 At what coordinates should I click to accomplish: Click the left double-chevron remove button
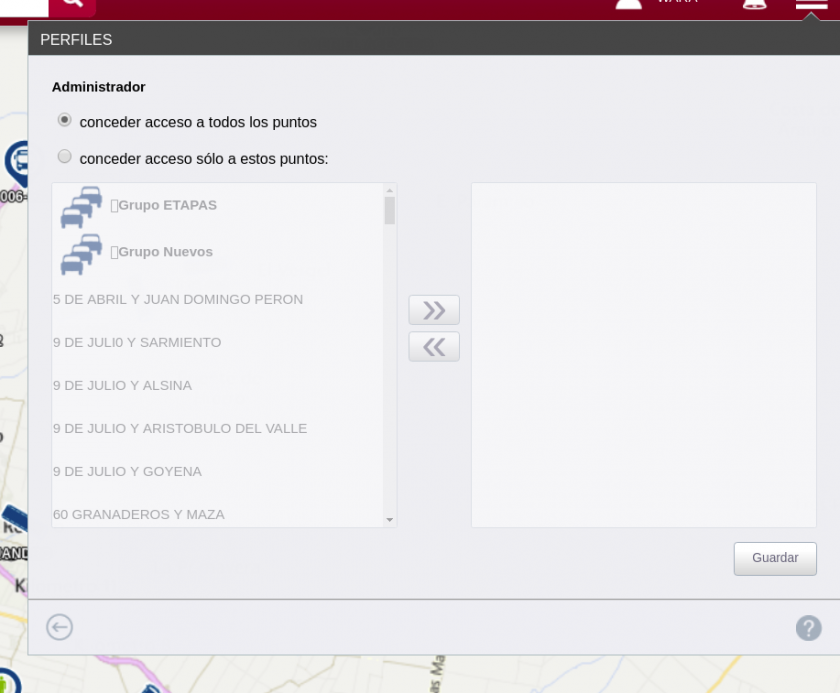[x=434, y=346]
